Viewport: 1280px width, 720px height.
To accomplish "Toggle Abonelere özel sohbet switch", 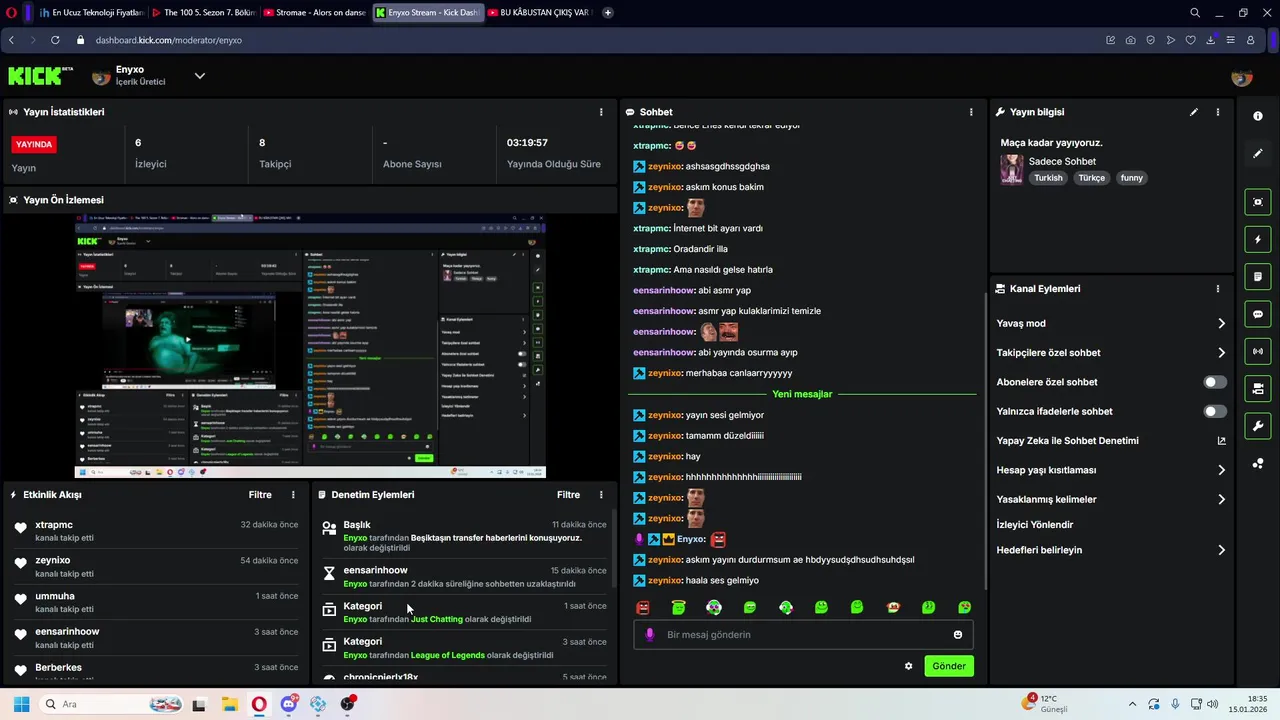I will point(1214,382).
